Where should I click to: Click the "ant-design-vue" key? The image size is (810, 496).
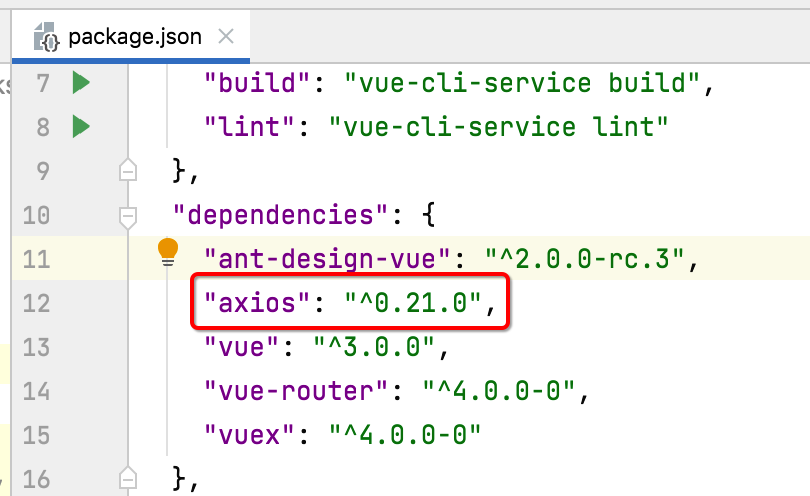(x=328, y=258)
